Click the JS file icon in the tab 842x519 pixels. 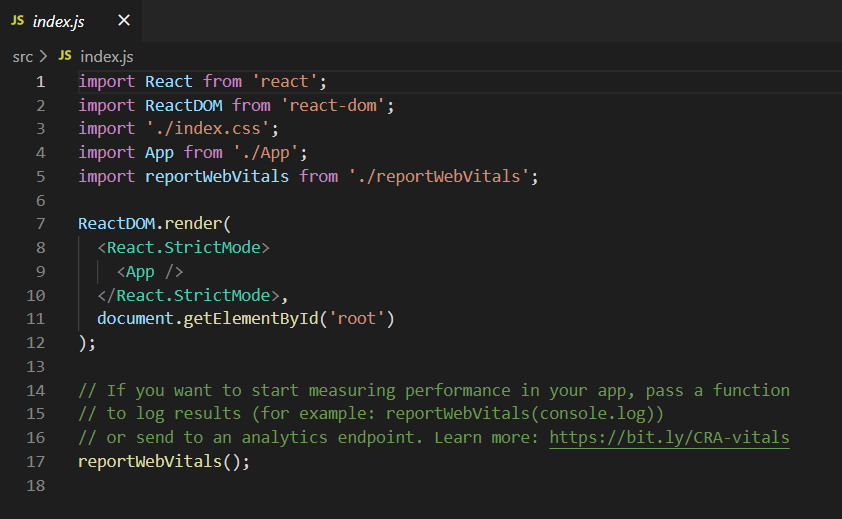coord(17,20)
